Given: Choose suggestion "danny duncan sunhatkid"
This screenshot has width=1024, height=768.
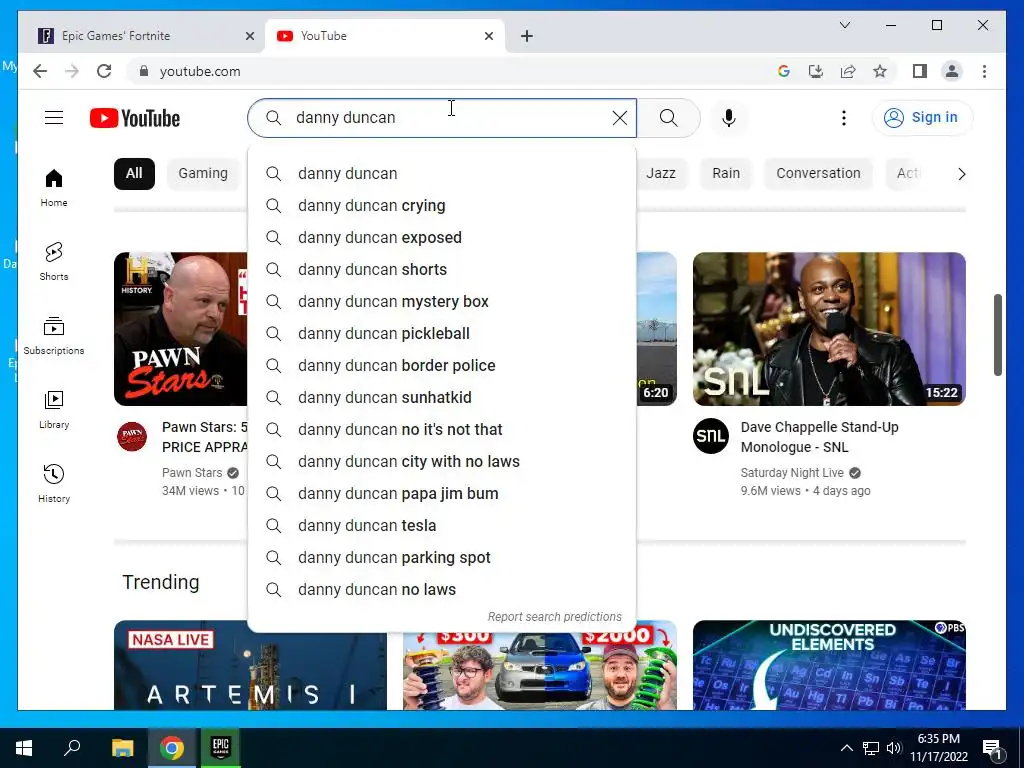Looking at the screenshot, I should tap(442, 398).
